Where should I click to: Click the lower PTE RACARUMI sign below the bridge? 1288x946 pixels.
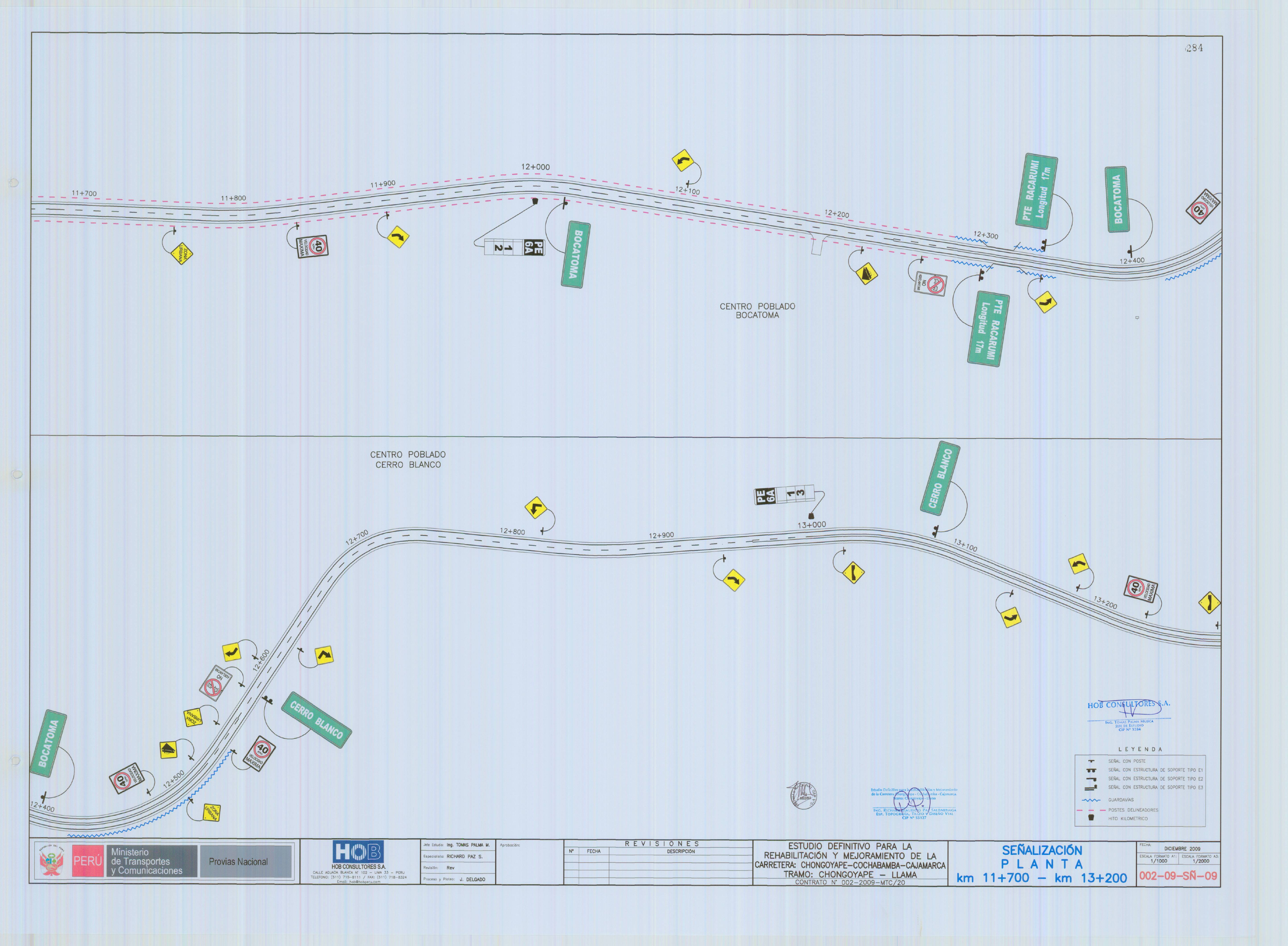point(989,329)
